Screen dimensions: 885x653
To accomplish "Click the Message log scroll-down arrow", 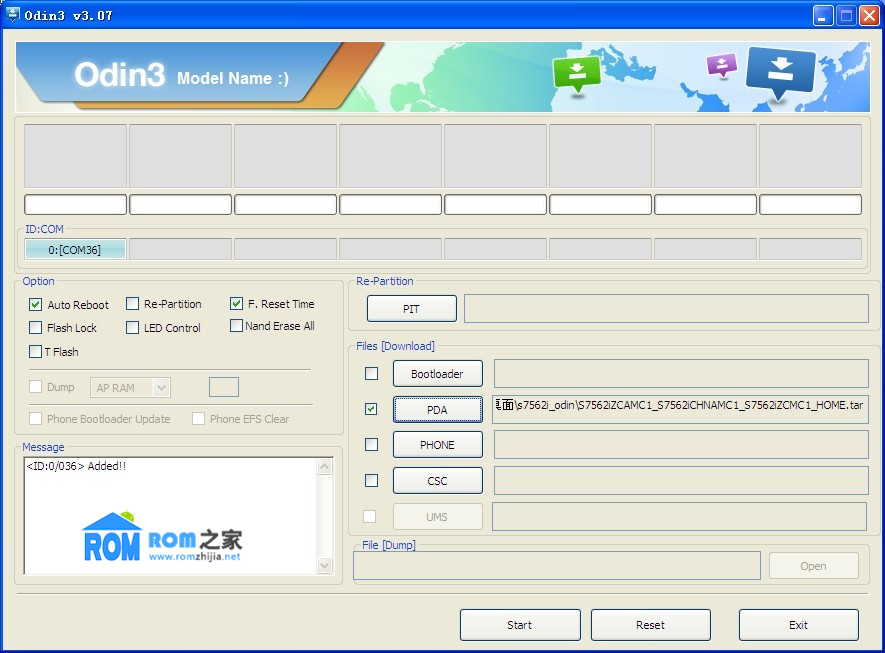I will point(325,565).
